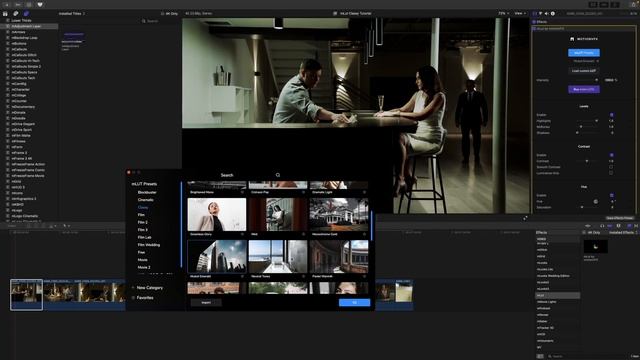Image resolution: width=640 pixels, height=360 pixels.
Task: Open the Titles and Generators sidebar icon
Action: [26, 13]
